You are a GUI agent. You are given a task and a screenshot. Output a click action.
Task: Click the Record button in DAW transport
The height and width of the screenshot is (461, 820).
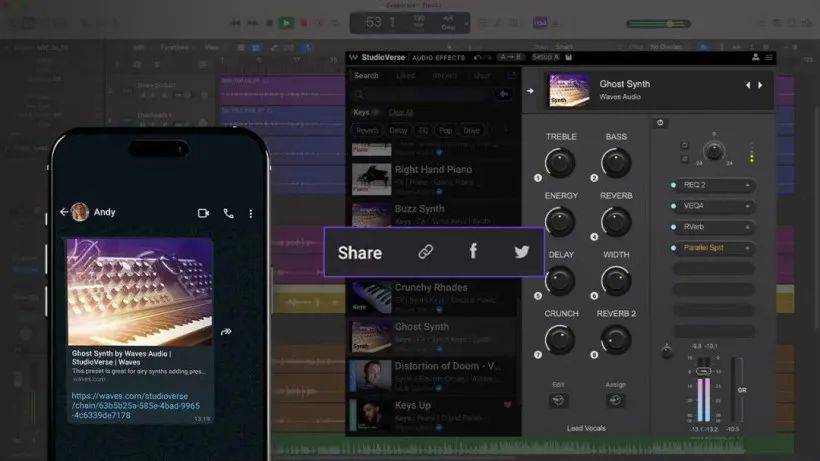[x=303, y=23]
